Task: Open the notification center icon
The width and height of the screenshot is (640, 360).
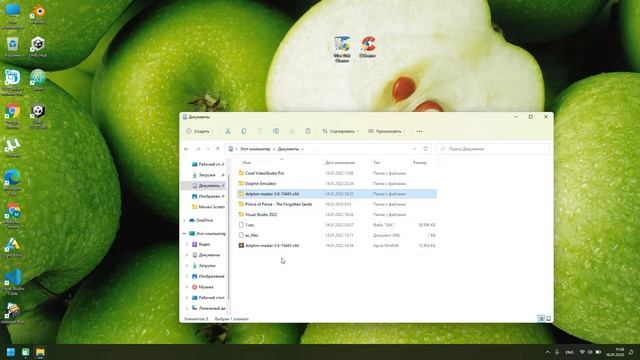Action: coord(631,352)
